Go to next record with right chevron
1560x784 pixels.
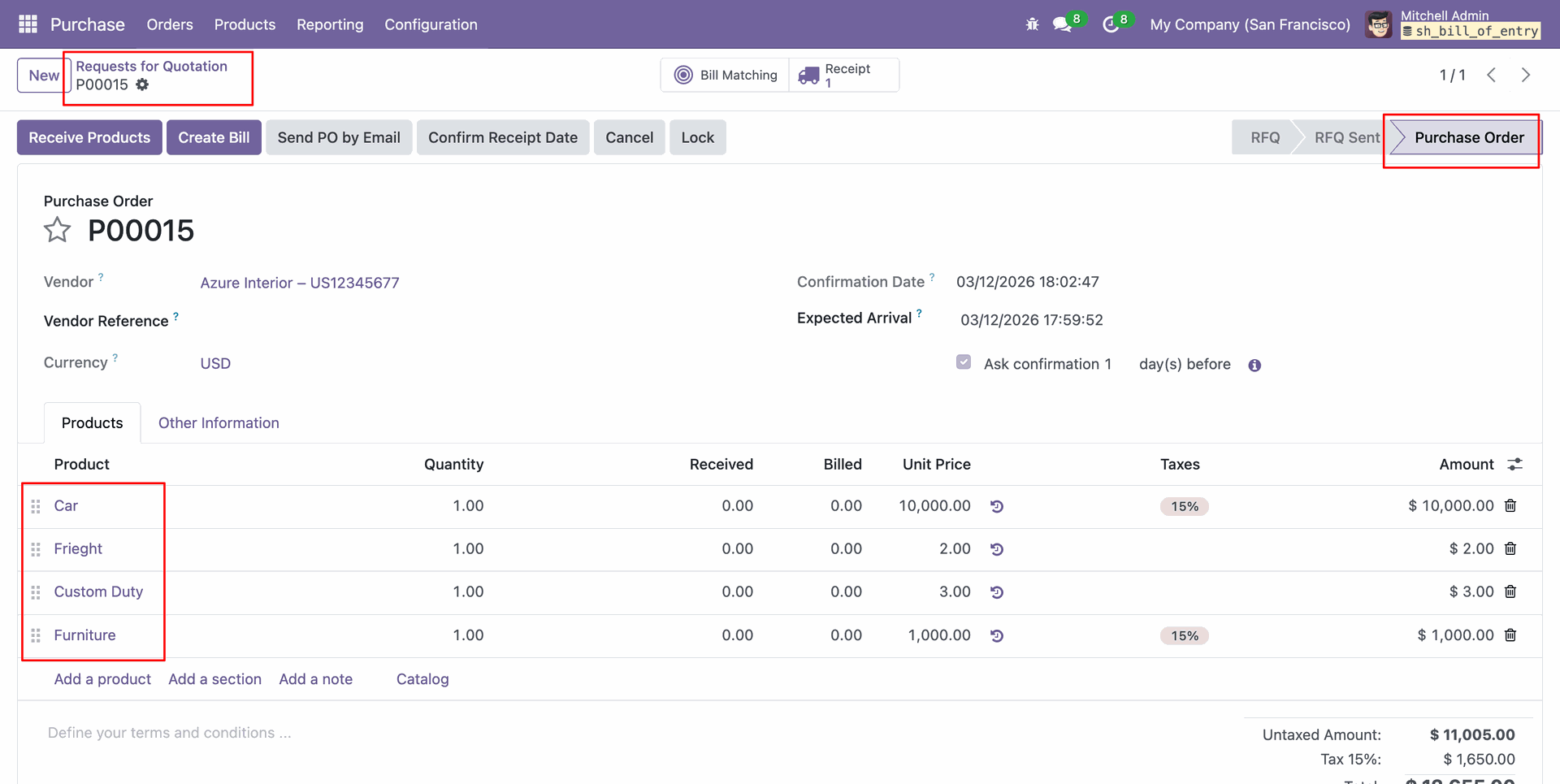[1525, 75]
